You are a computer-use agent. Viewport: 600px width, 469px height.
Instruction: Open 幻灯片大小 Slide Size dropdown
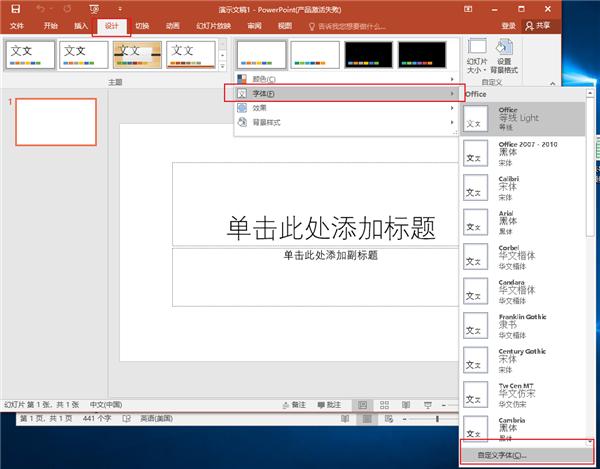click(477, 56)
